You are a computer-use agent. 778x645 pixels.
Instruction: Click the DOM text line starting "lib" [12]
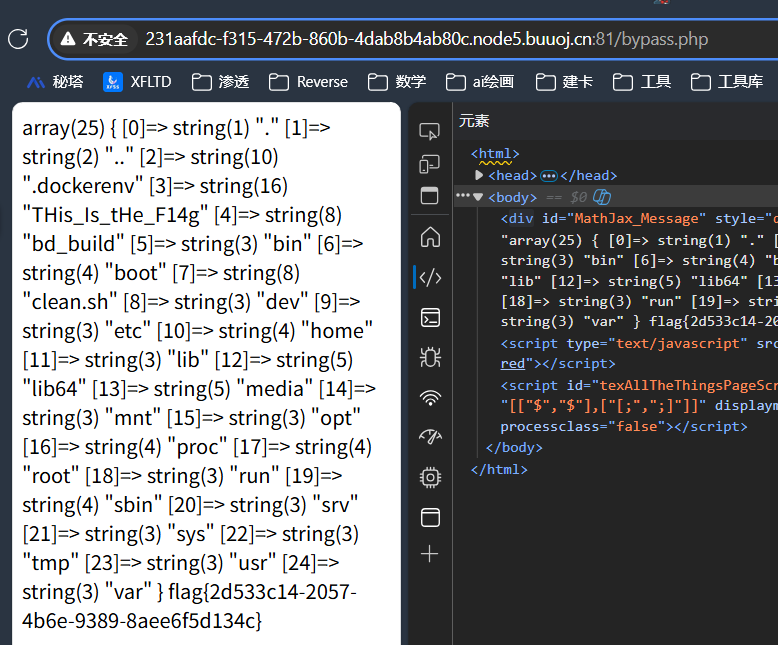[x=639, y=281]
